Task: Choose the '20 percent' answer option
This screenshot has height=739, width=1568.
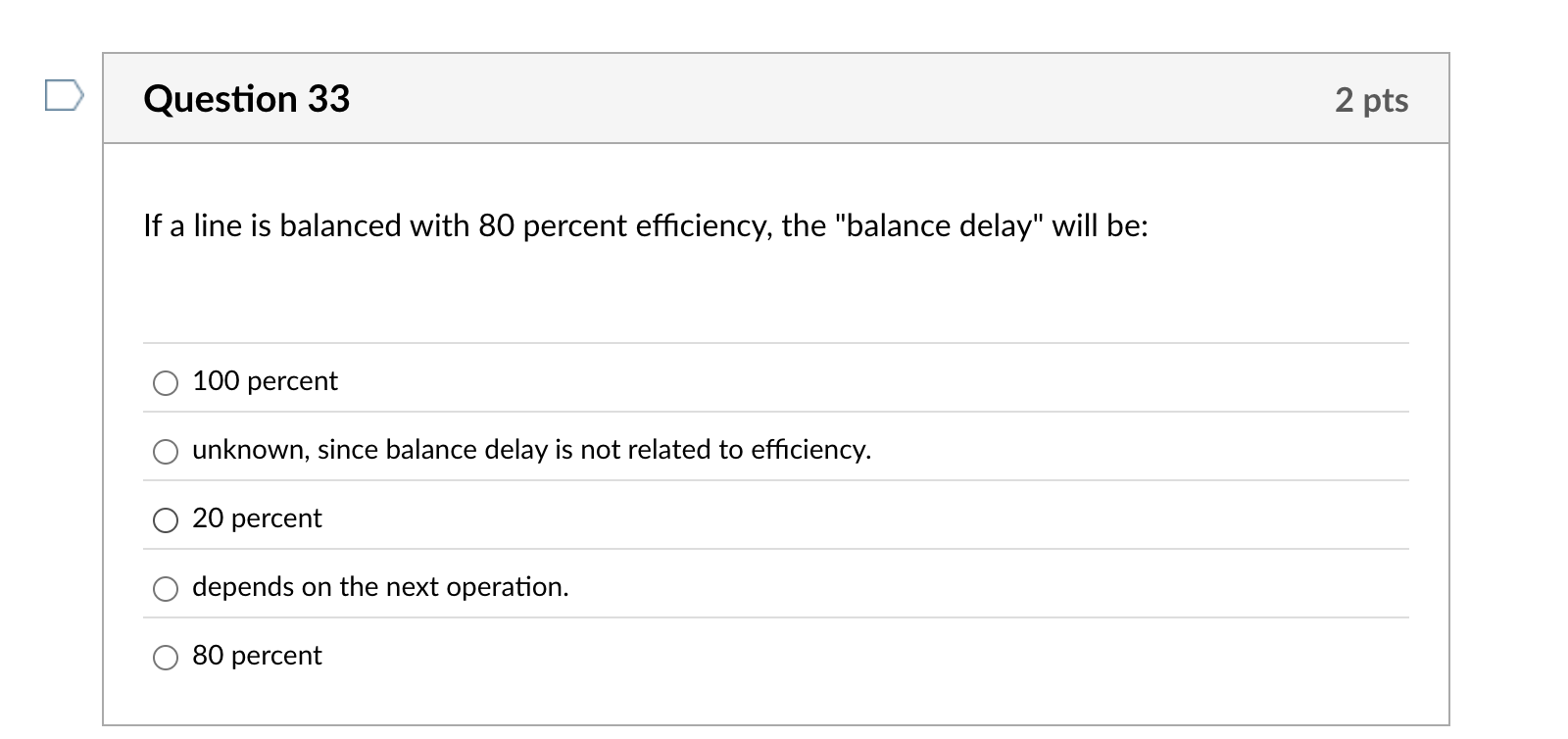Action: [x=166, y=520]
